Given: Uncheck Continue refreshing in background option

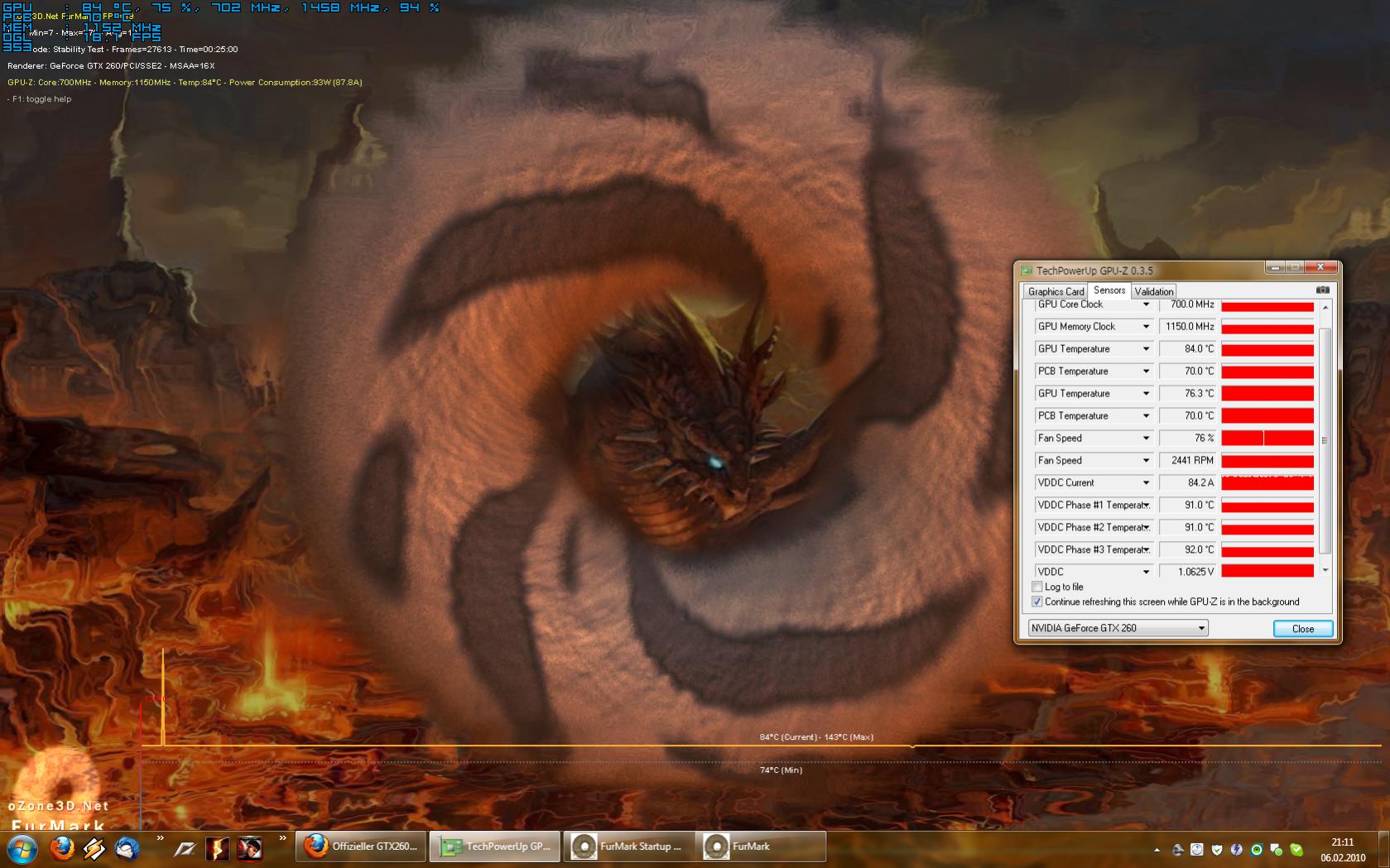Looking at the screenshot, I should [1036, 602].
